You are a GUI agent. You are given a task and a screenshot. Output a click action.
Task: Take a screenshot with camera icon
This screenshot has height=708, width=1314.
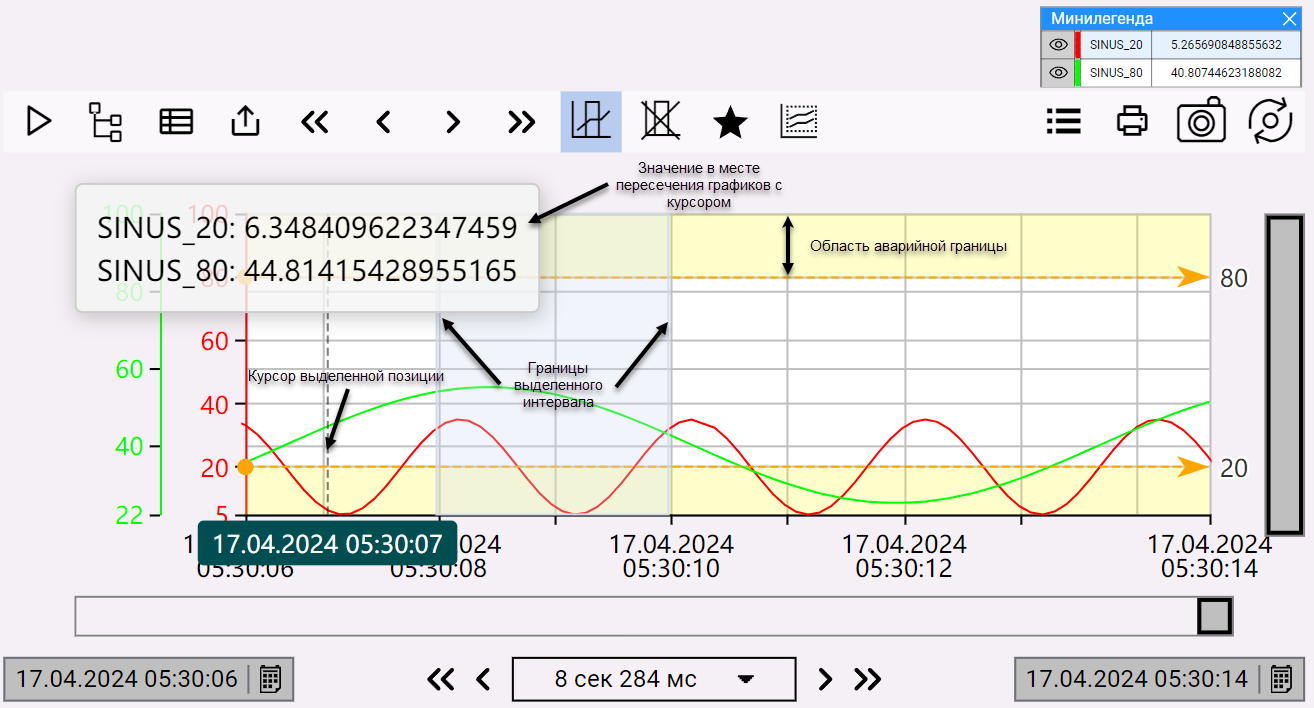[x=1201, y=121]
